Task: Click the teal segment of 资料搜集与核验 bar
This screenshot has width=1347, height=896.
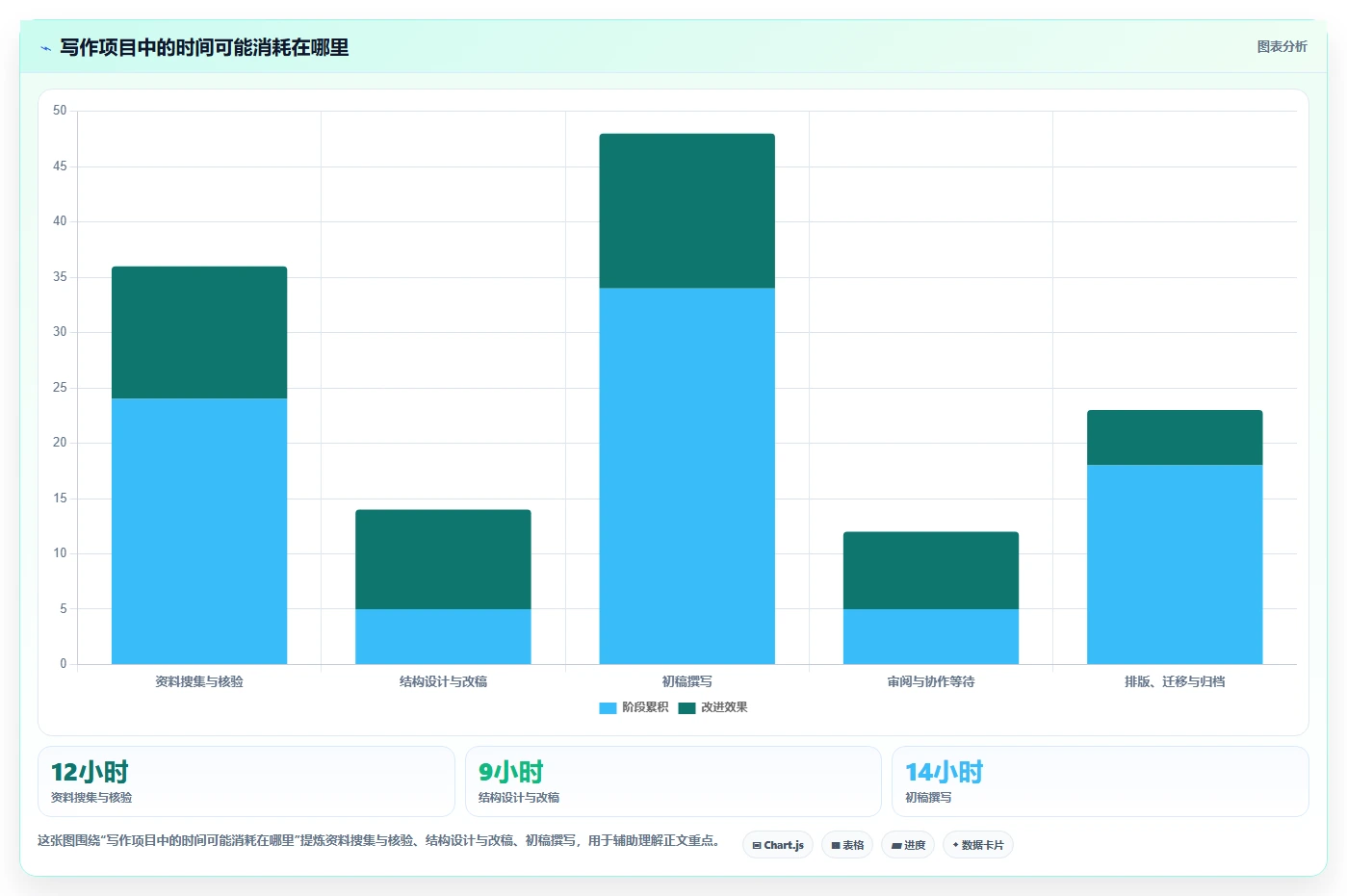Action: click(199, 332)
